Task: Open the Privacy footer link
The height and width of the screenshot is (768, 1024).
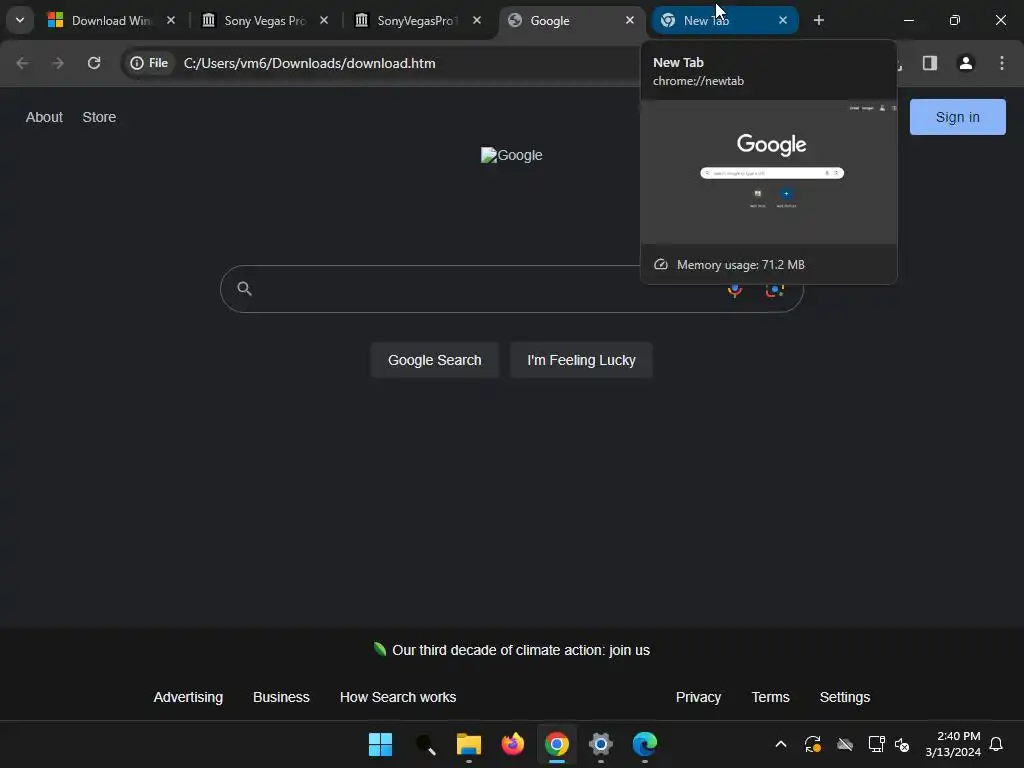Action: coord(698,697)
